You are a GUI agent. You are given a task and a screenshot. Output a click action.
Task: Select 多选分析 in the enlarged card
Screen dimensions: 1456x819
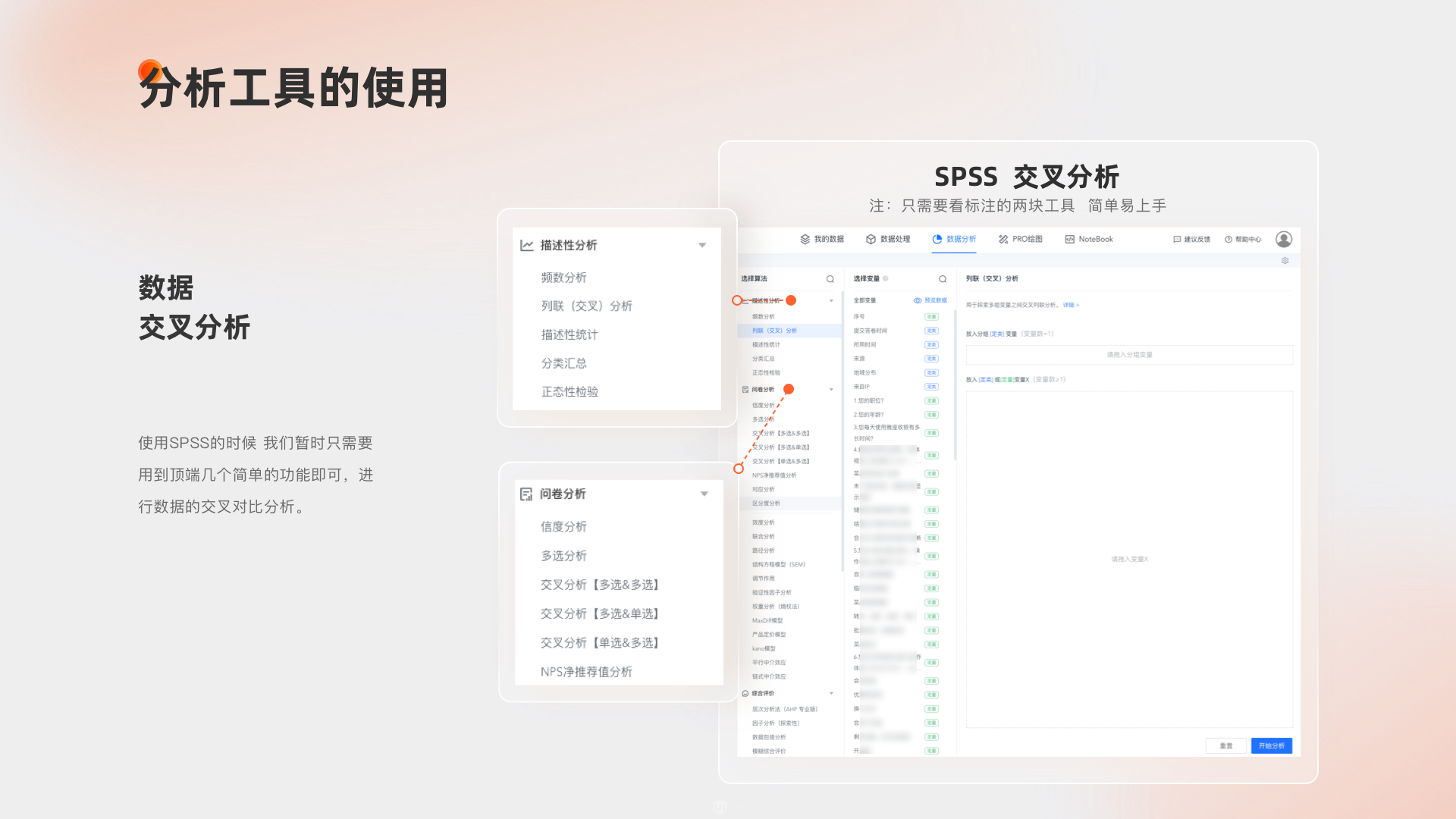(x=563, y=556)
